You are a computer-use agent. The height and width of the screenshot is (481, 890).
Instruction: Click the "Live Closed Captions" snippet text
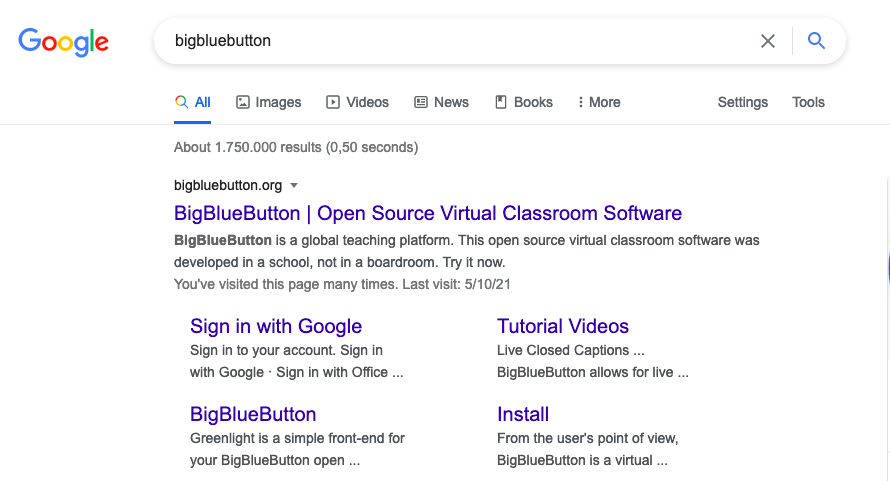[571, 350]
